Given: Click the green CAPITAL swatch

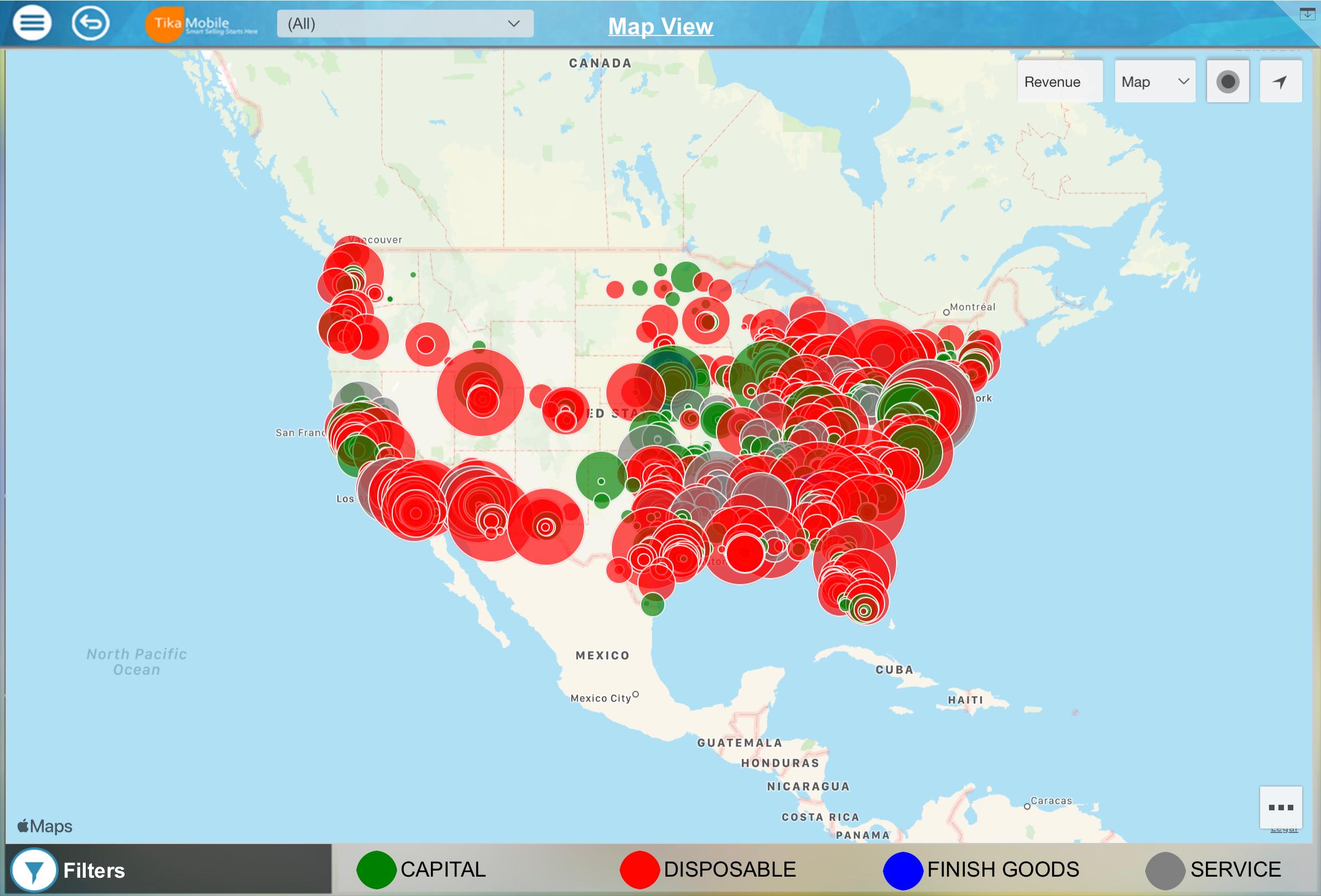Looking at the screenshot, I should (x=376, y=870).
